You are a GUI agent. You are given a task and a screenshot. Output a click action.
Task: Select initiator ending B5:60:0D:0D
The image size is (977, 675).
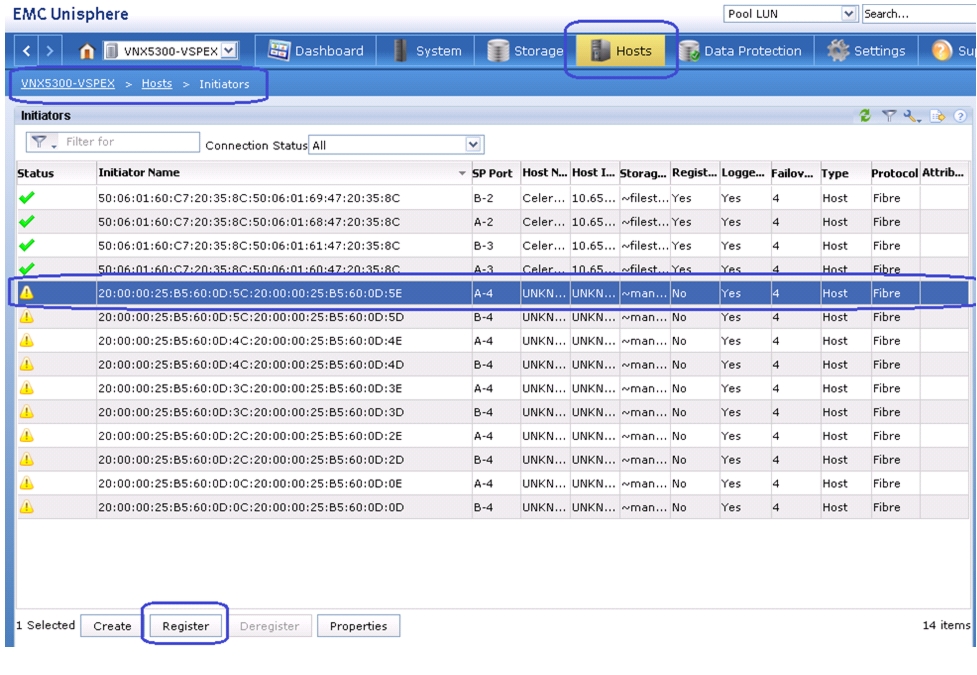[x=492, y=507]
